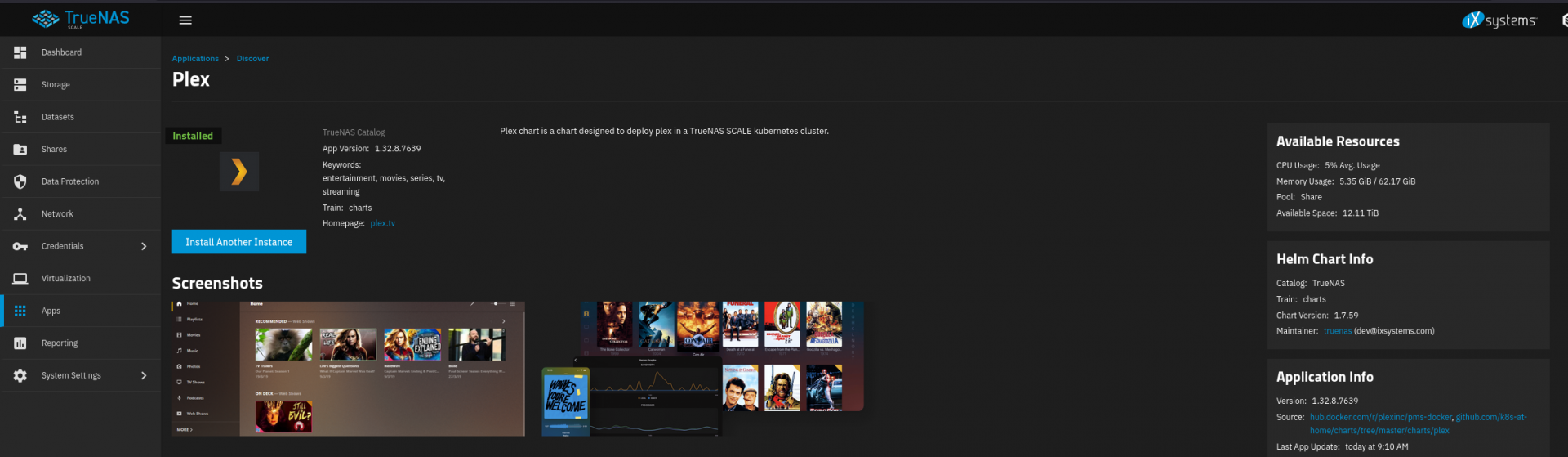Screen dimensions: 1568x457
Task: Click the Application Info heading
Action: pyautogui.click(x=1325, y=377)
